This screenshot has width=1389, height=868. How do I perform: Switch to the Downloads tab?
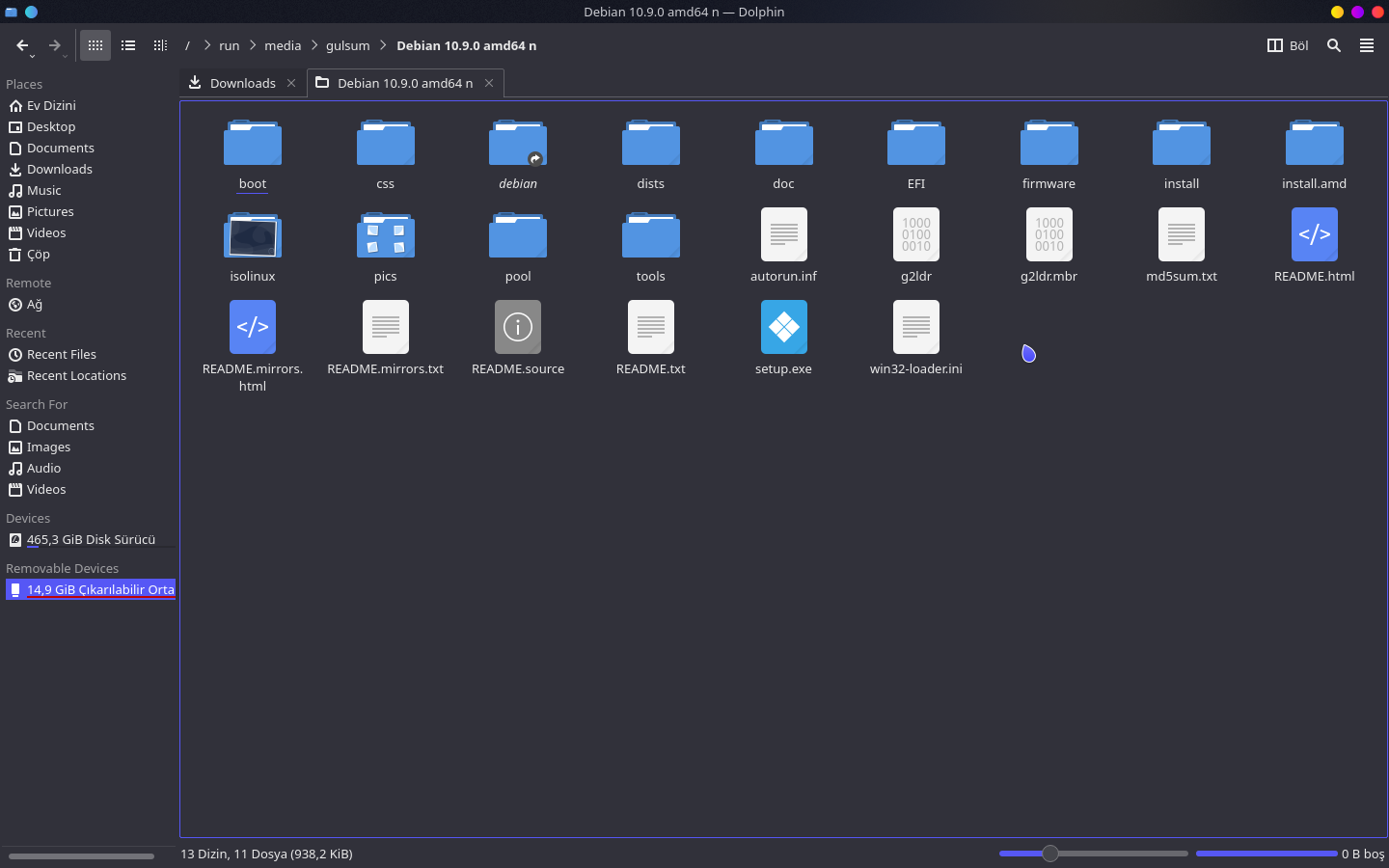pyautogui.click(x=242, y=83)
